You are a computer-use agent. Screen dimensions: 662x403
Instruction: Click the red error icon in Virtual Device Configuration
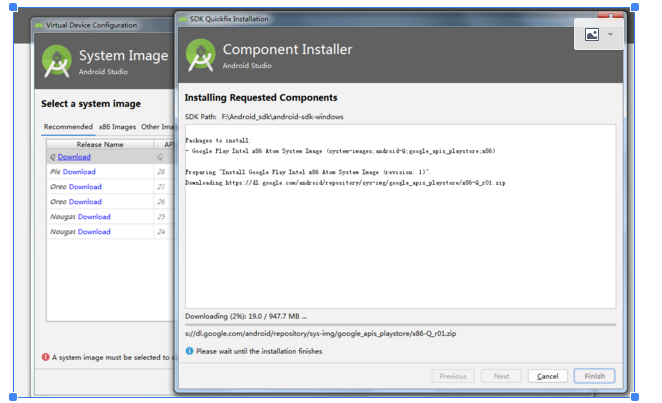point(46,357)
